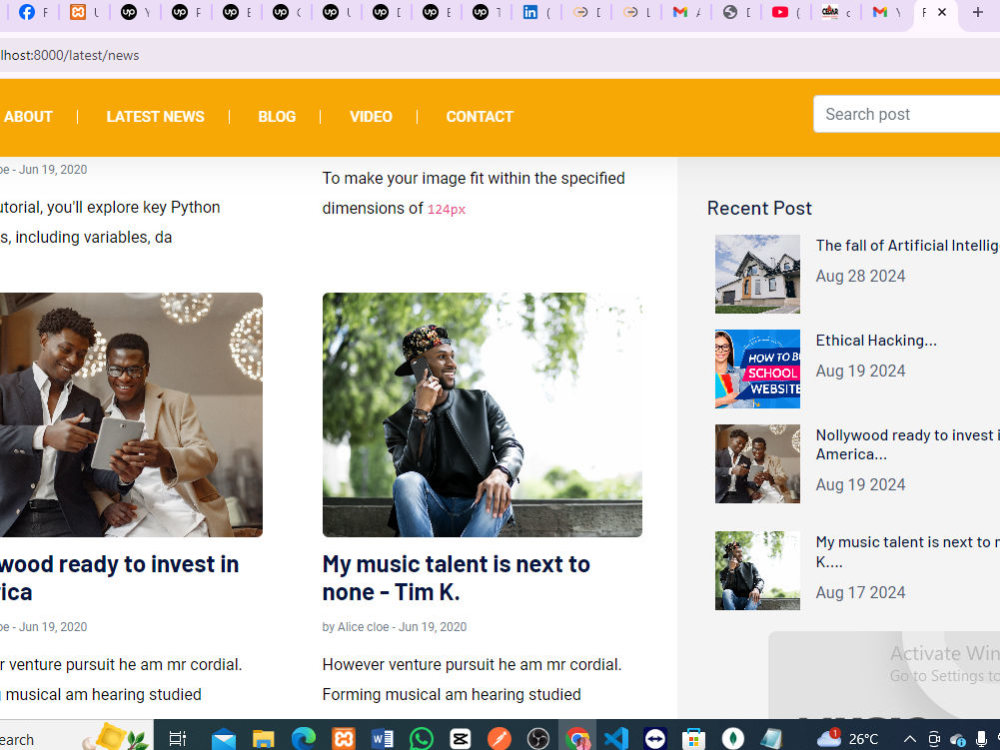Open XAMPP control panel from taskbar
This screenshot has height=750, width=1000.
click(343, 739)
